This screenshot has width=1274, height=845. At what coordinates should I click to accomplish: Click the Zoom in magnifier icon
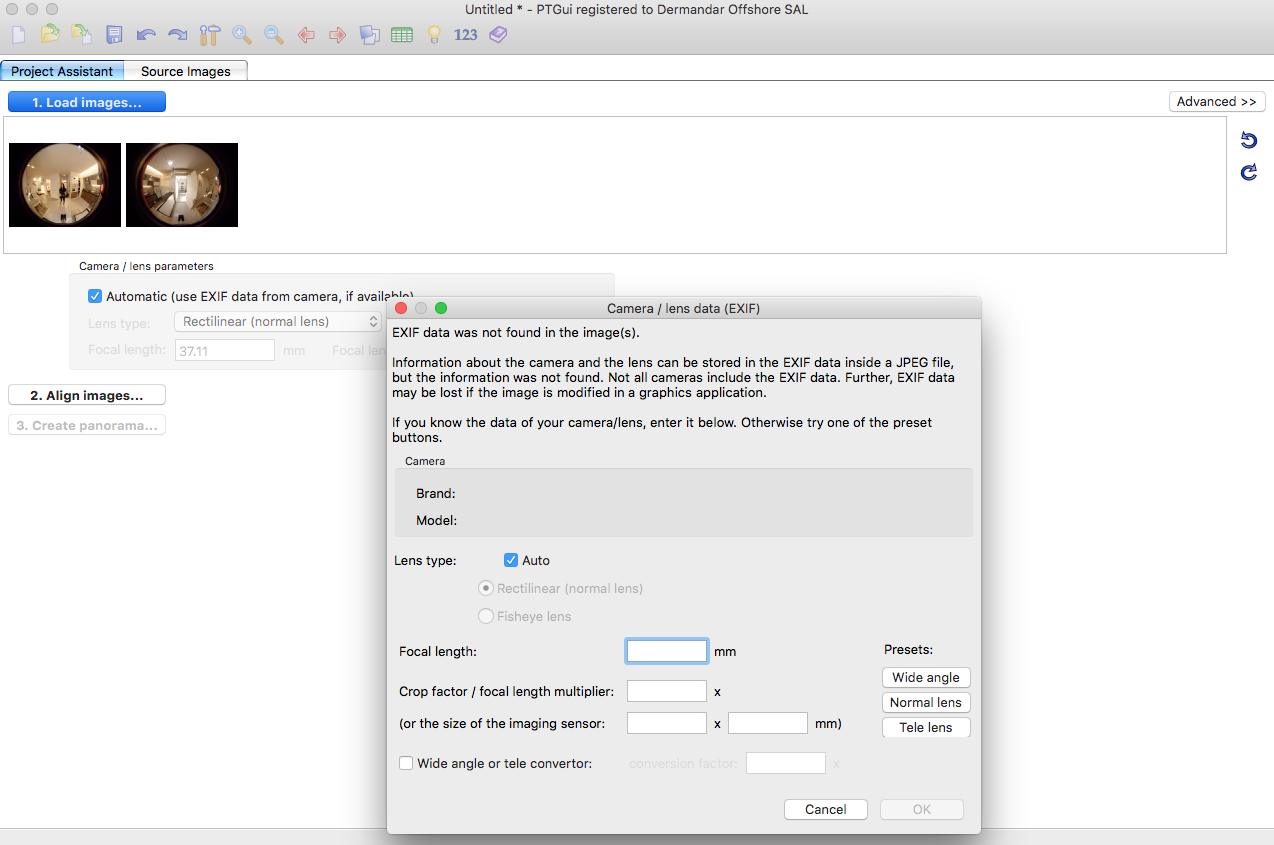coord(241,35)
